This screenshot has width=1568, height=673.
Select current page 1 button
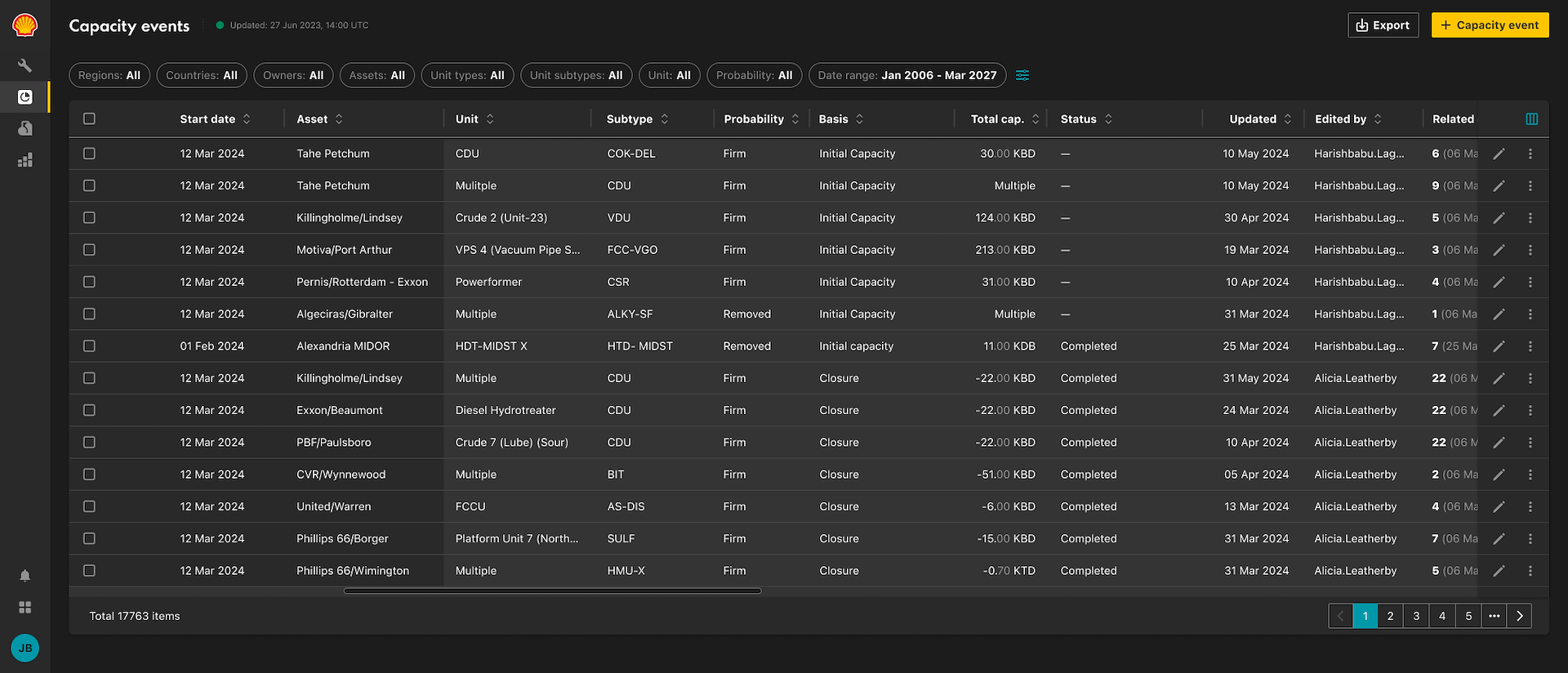1365,616
